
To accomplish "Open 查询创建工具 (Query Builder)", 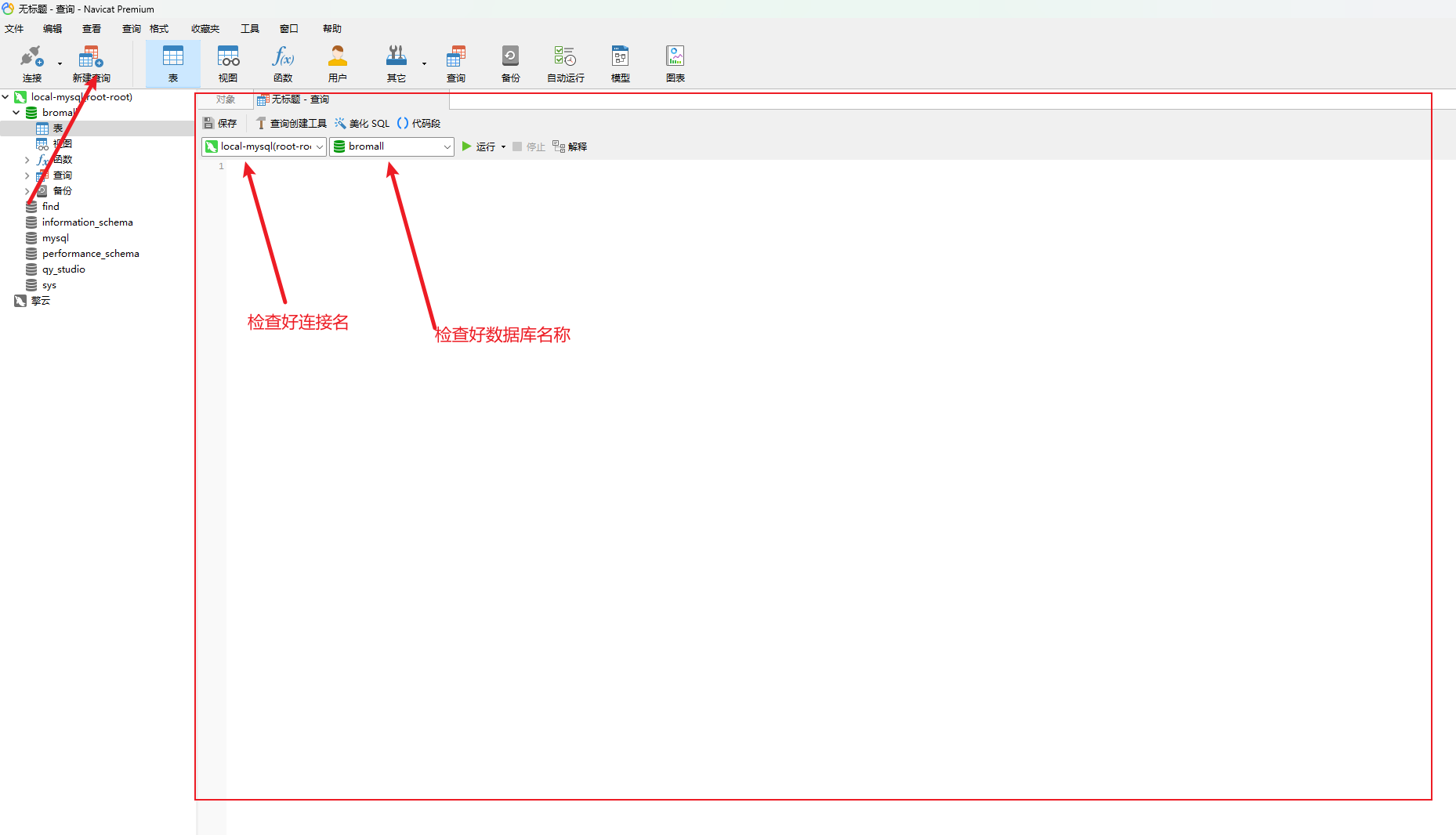I will point(291,124).
